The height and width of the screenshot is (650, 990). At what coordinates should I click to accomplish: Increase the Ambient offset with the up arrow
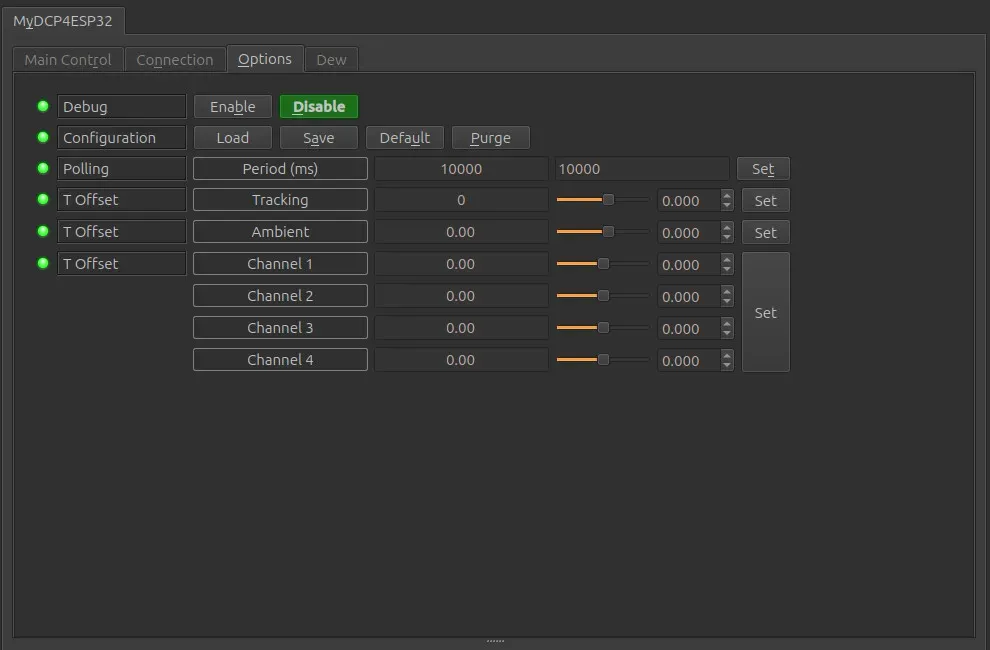coord(727,227)
